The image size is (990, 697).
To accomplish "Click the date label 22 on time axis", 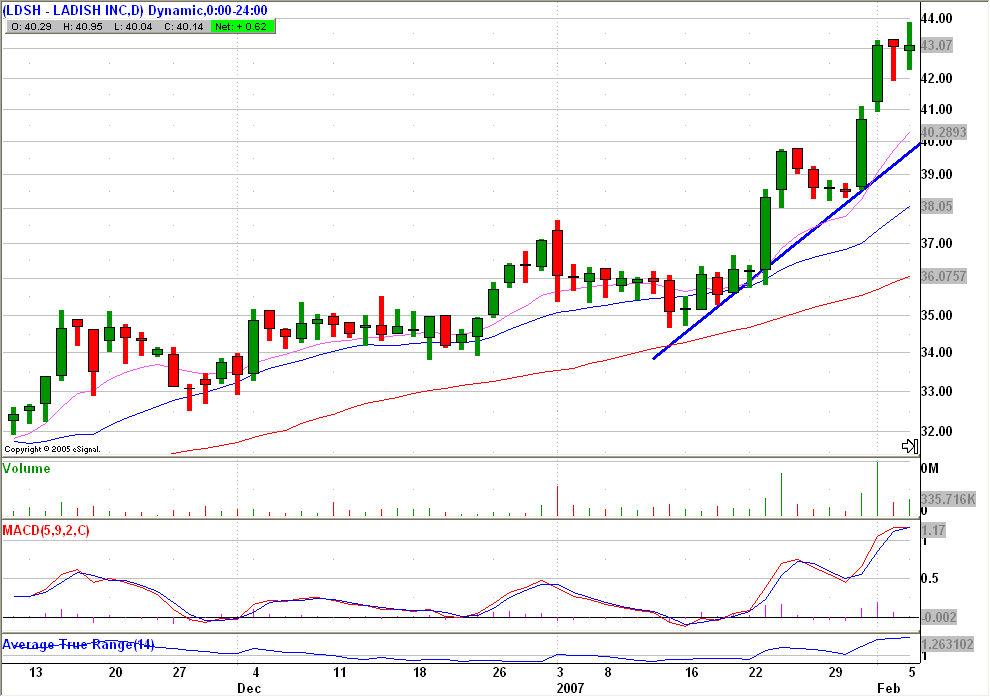I will (756, 672).
